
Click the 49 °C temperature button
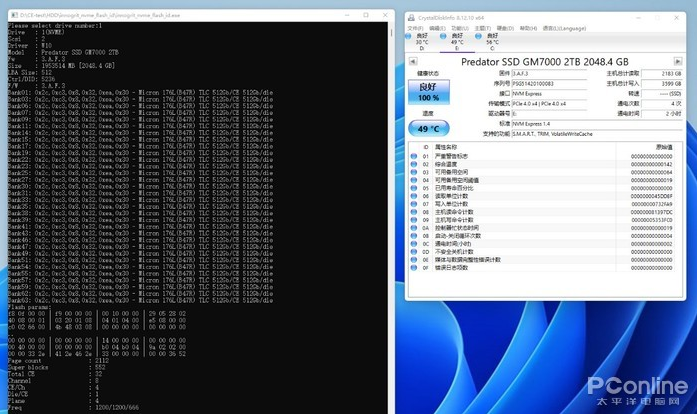click(x=428, y=128)
